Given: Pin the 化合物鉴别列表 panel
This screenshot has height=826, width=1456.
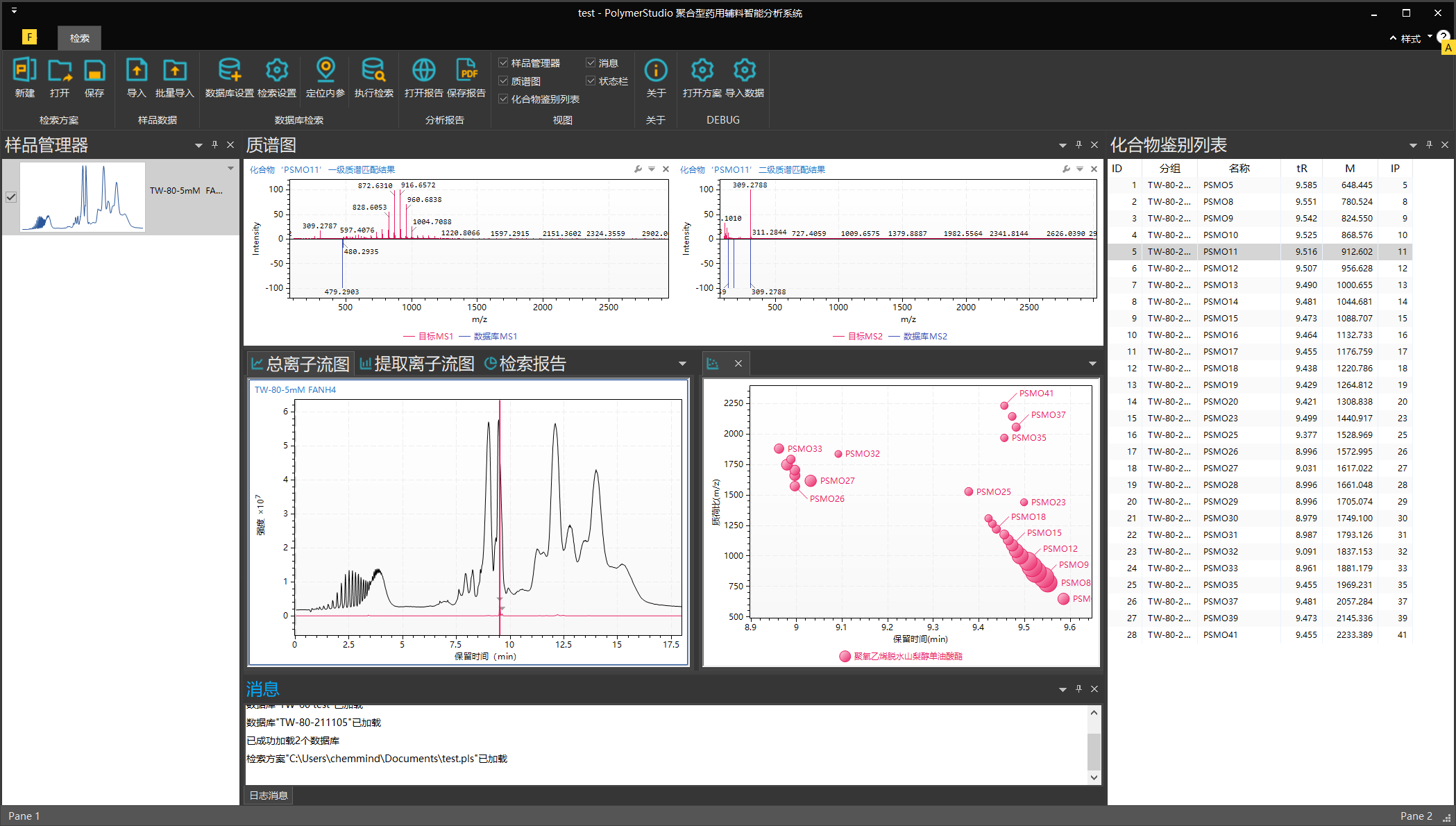Looking at the screenshot, I should click(x=1429, y=144).
